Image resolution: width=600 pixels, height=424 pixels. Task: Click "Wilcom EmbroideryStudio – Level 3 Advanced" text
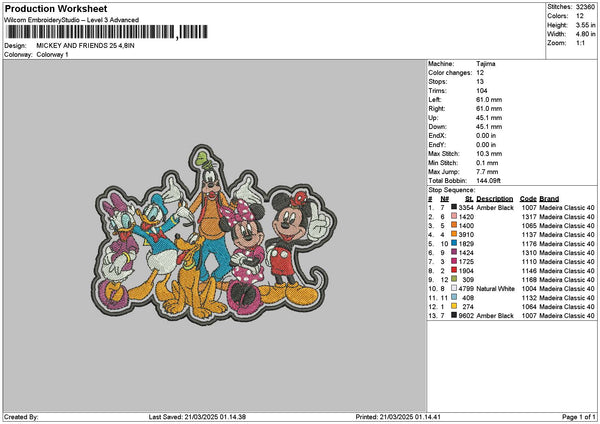[x=72, y=20]
